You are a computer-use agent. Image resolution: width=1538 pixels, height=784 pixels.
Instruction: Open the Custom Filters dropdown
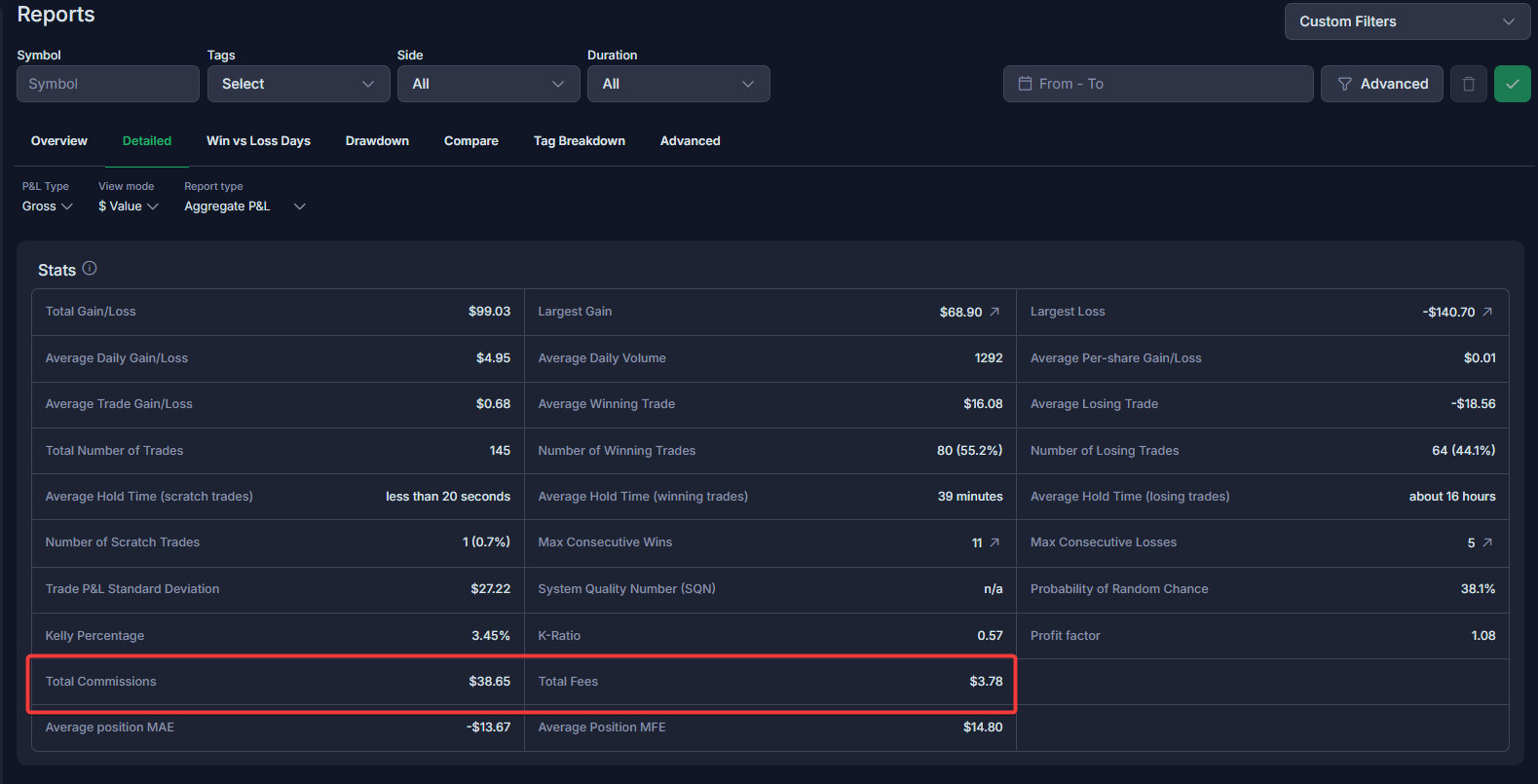(x=1407, y=21)
